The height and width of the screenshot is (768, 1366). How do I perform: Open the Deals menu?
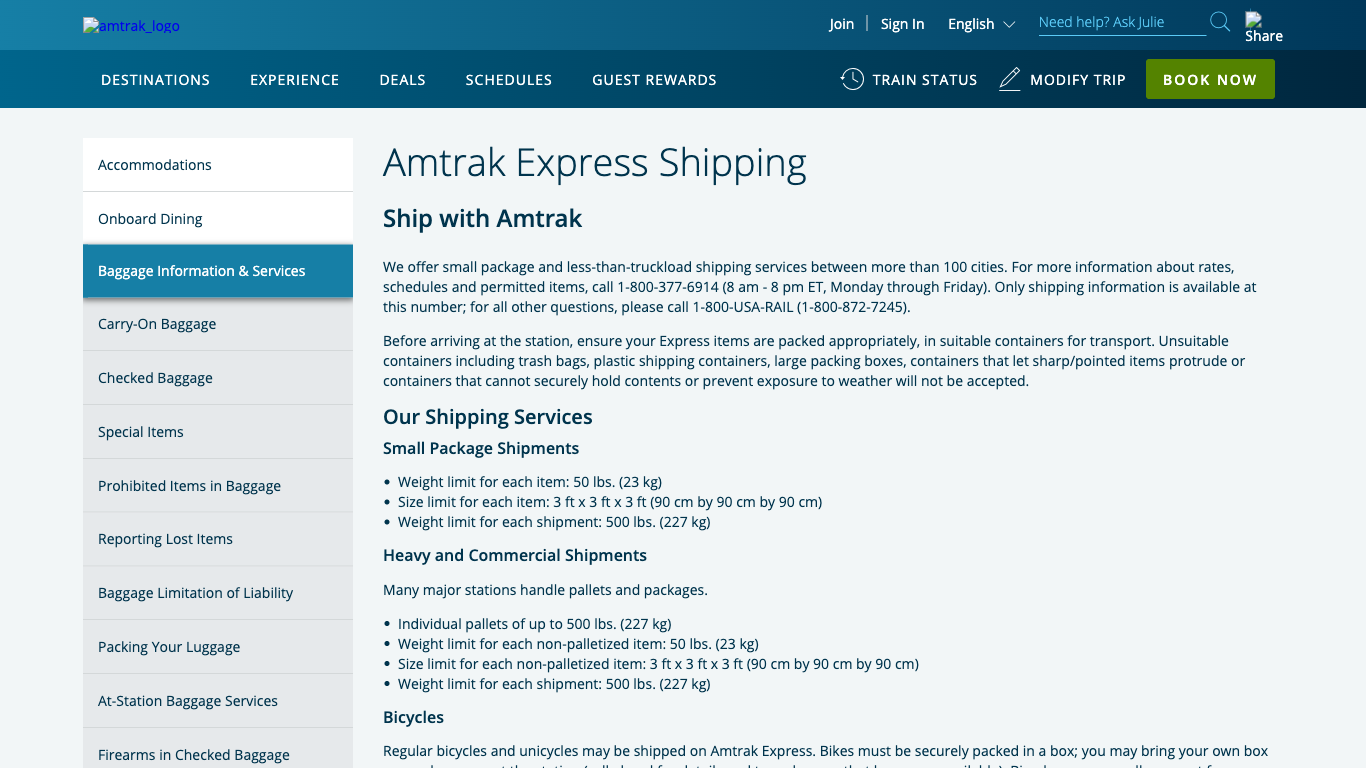coord(402,80)
